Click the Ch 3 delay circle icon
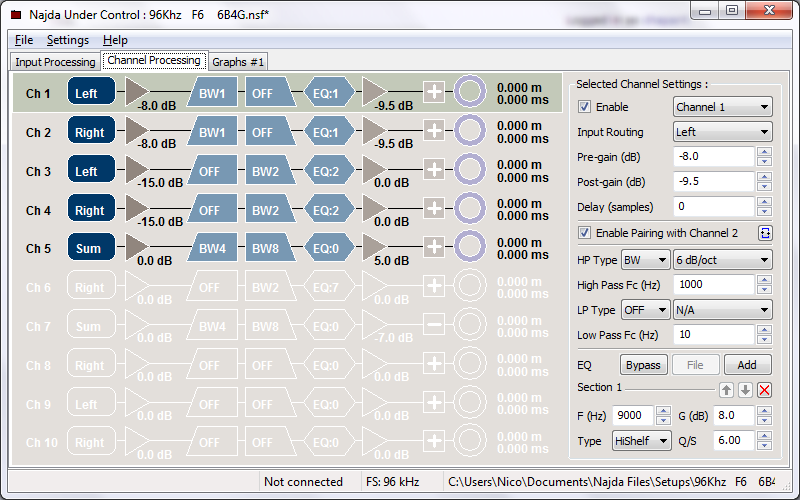Viewport: 800px width, 500px height. [469, 169]
